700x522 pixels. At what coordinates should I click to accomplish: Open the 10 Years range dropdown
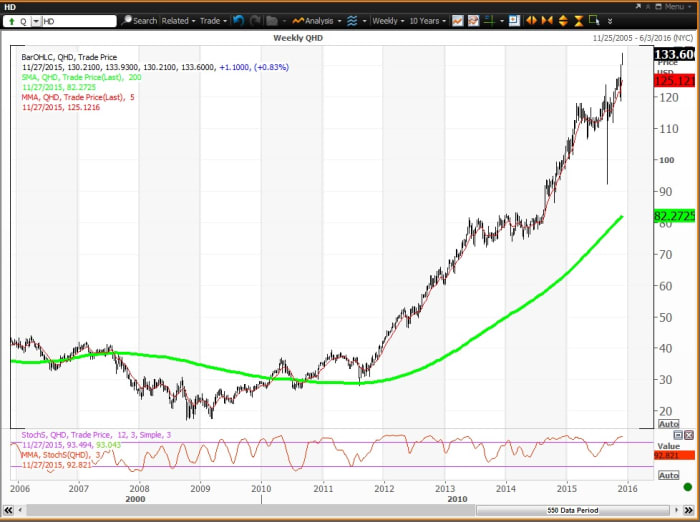point(425,20)
